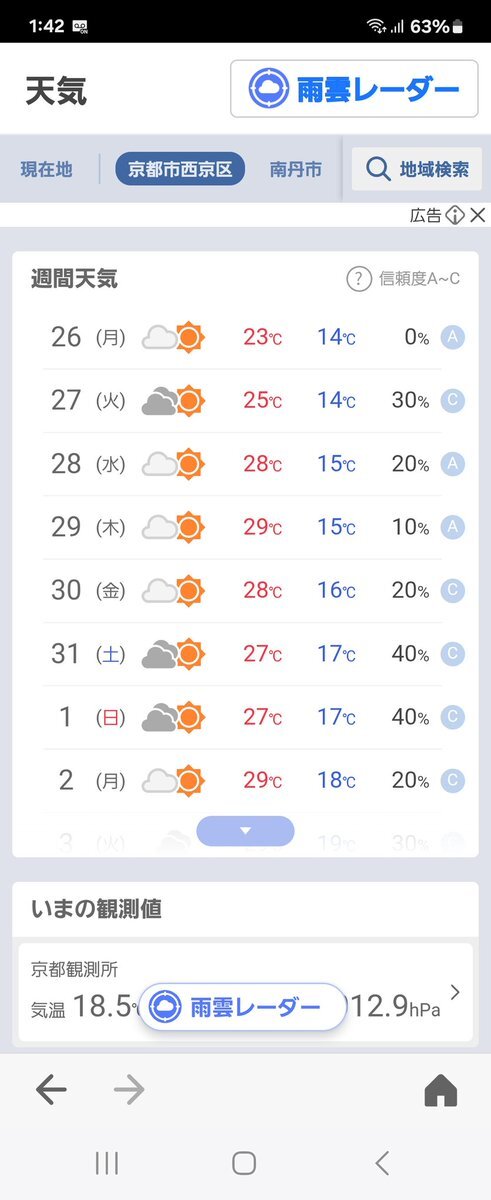This screenshot has width=491, height=1200.
Task: Close the advertisement with X
Action: tap(478, 215)
